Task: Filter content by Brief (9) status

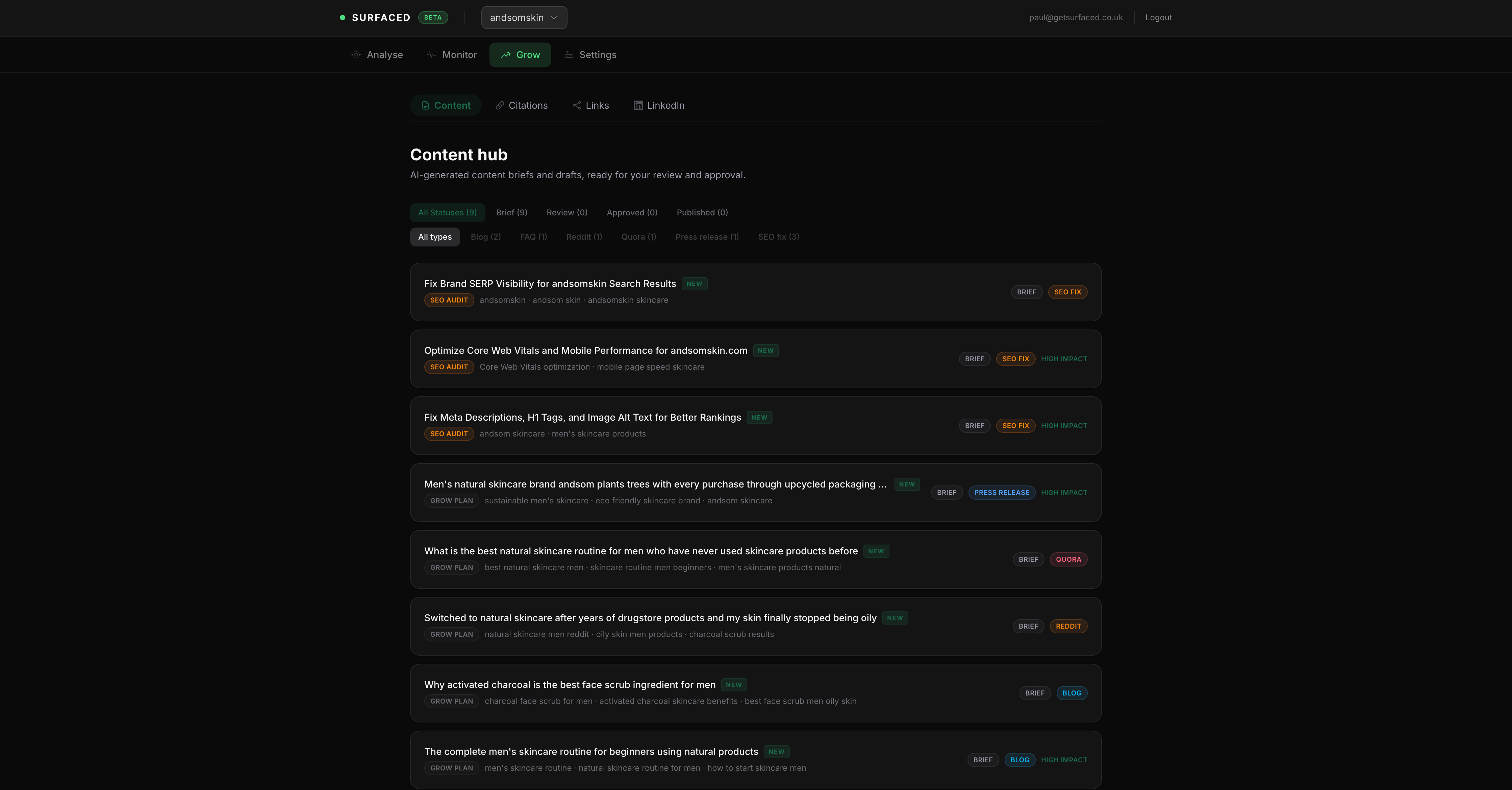Action: click(511, 212)
